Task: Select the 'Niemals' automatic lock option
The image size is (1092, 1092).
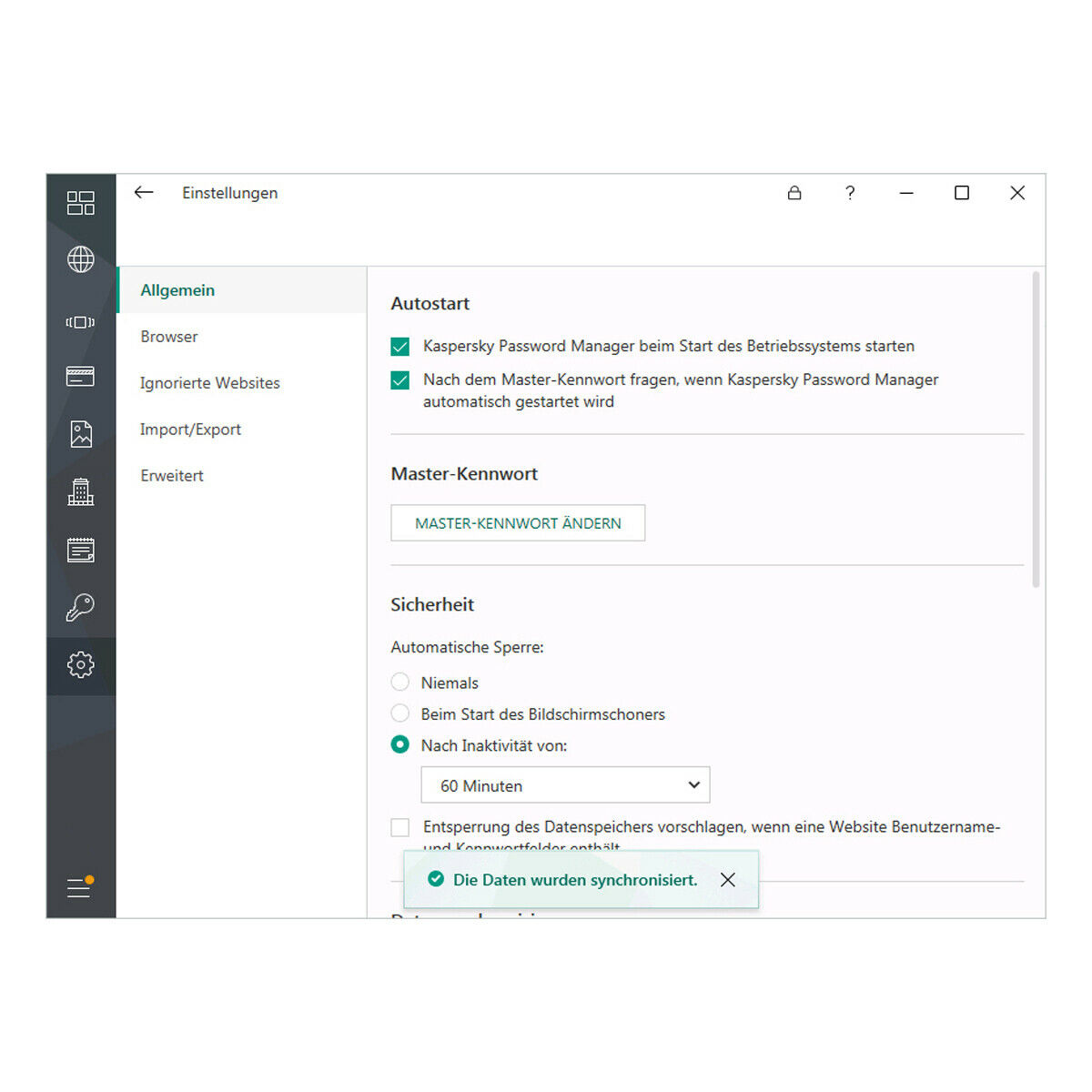Action: (x=400, y=682)
